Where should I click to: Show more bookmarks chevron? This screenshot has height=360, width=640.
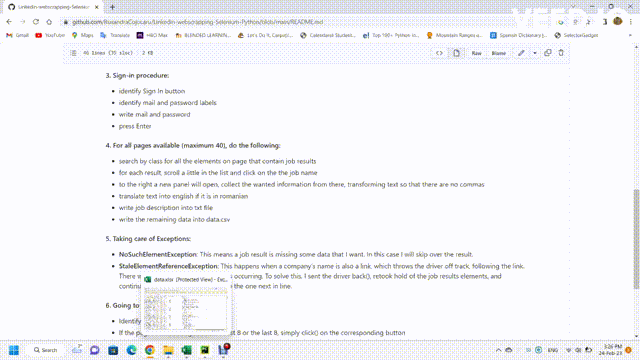coord(630,36)
